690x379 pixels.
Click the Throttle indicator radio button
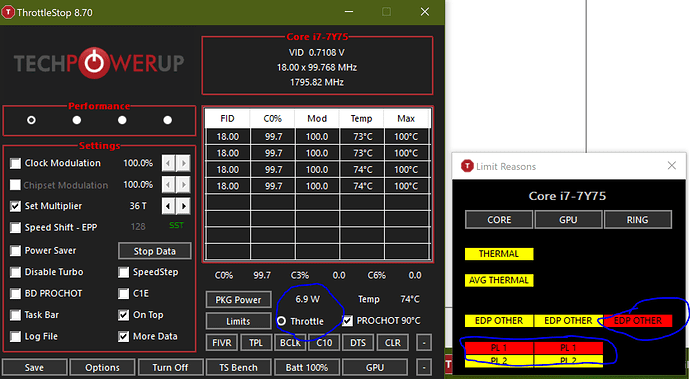(x=282, y=321)
